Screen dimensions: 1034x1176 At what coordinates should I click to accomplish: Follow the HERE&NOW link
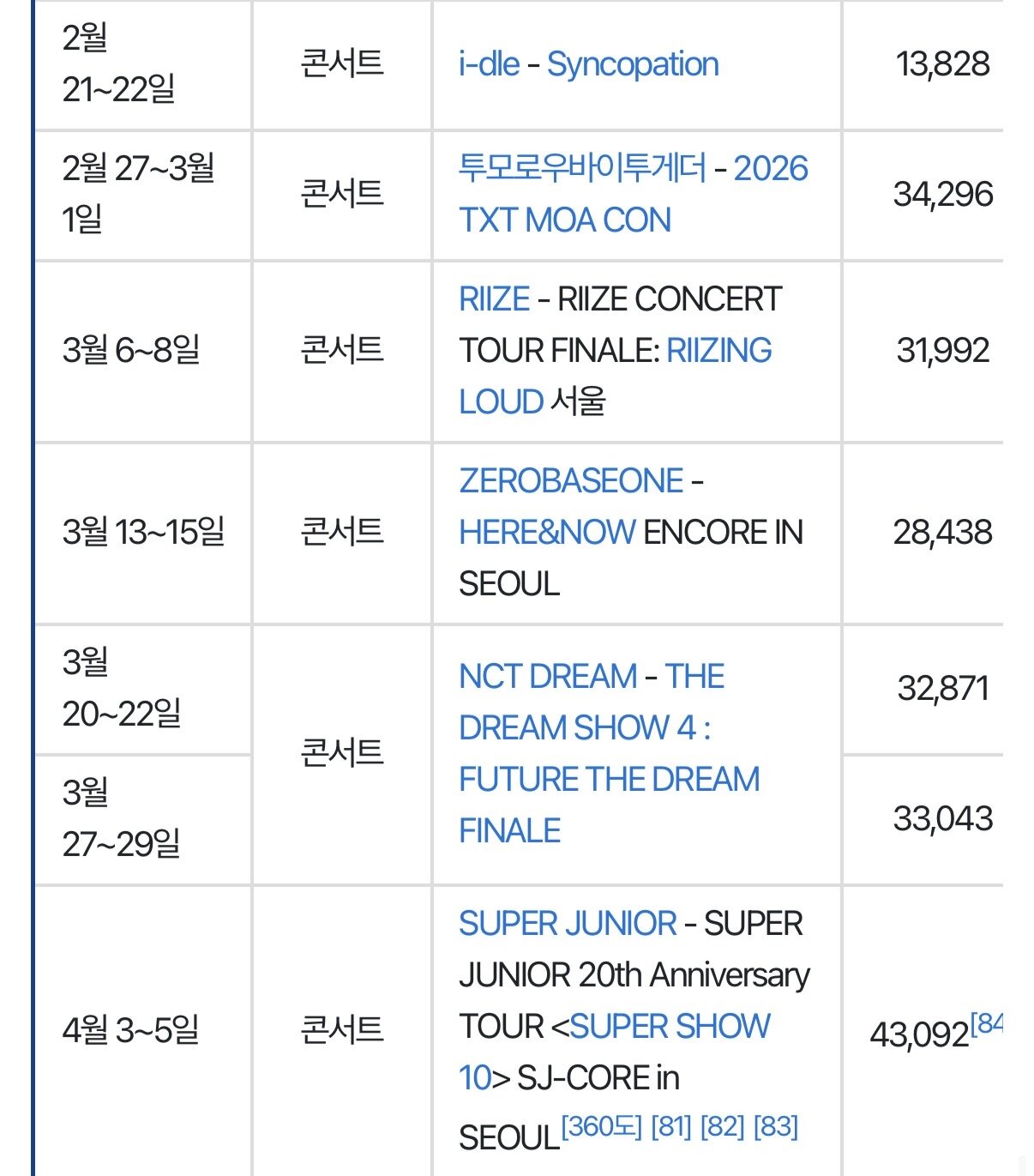pyautogui.click(x=547, y=533)
